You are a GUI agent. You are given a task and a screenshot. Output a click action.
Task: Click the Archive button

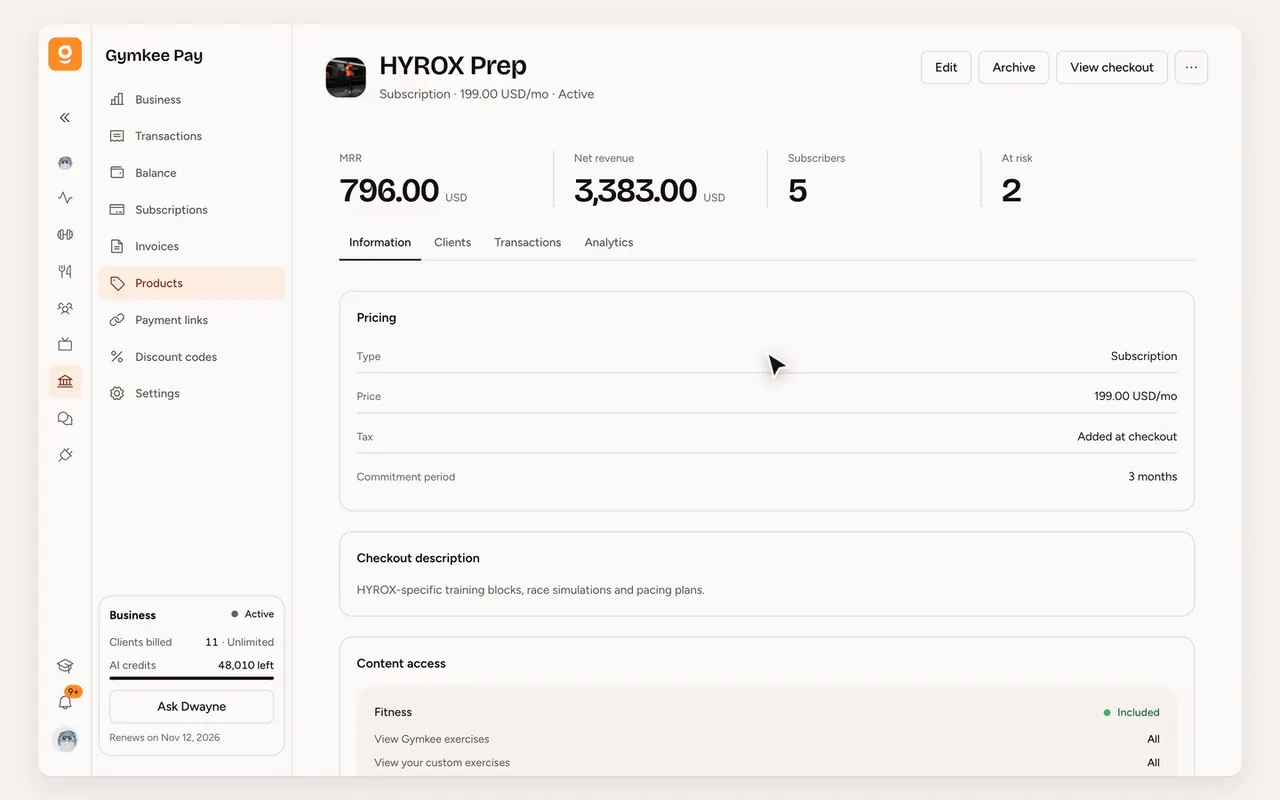click(1014, 67)
